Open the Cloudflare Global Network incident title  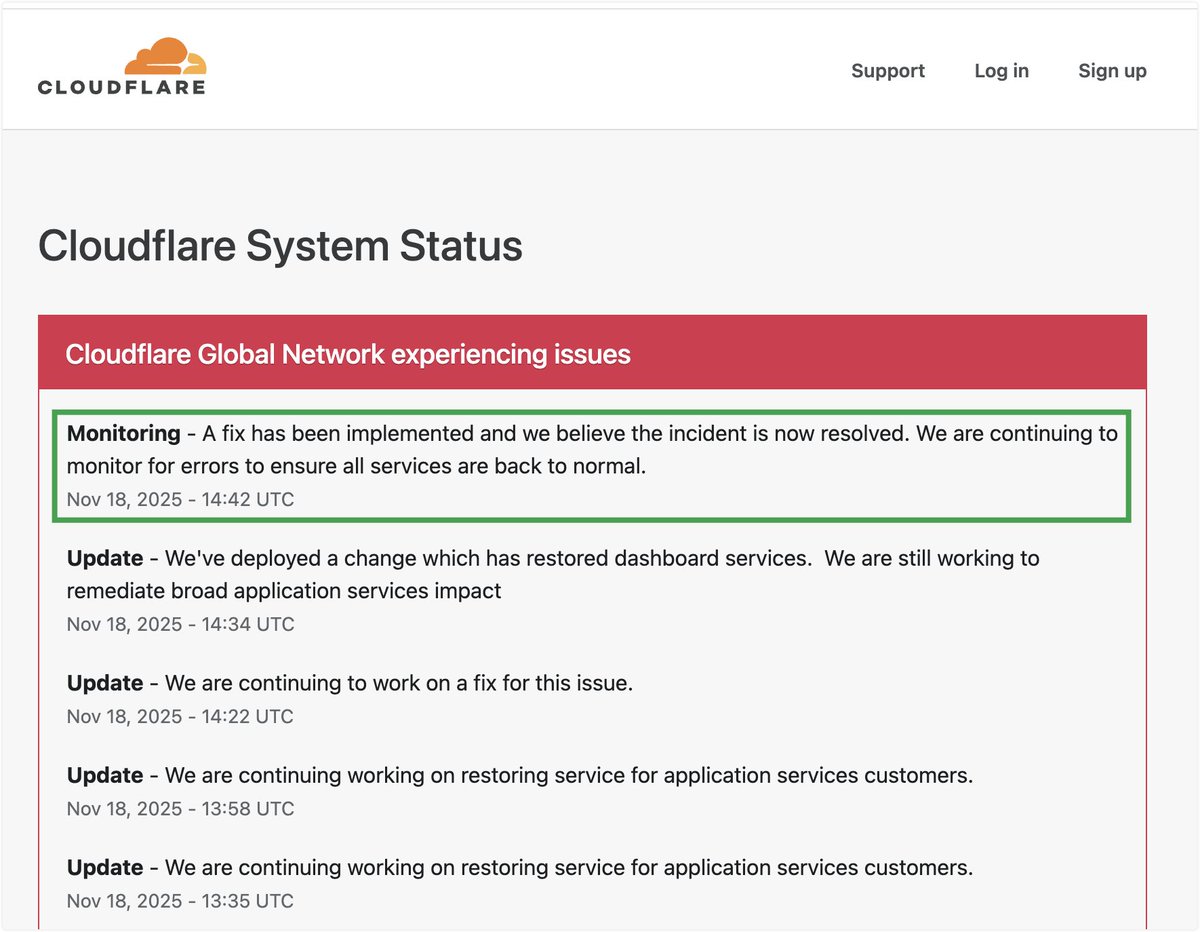click(347, 354)
